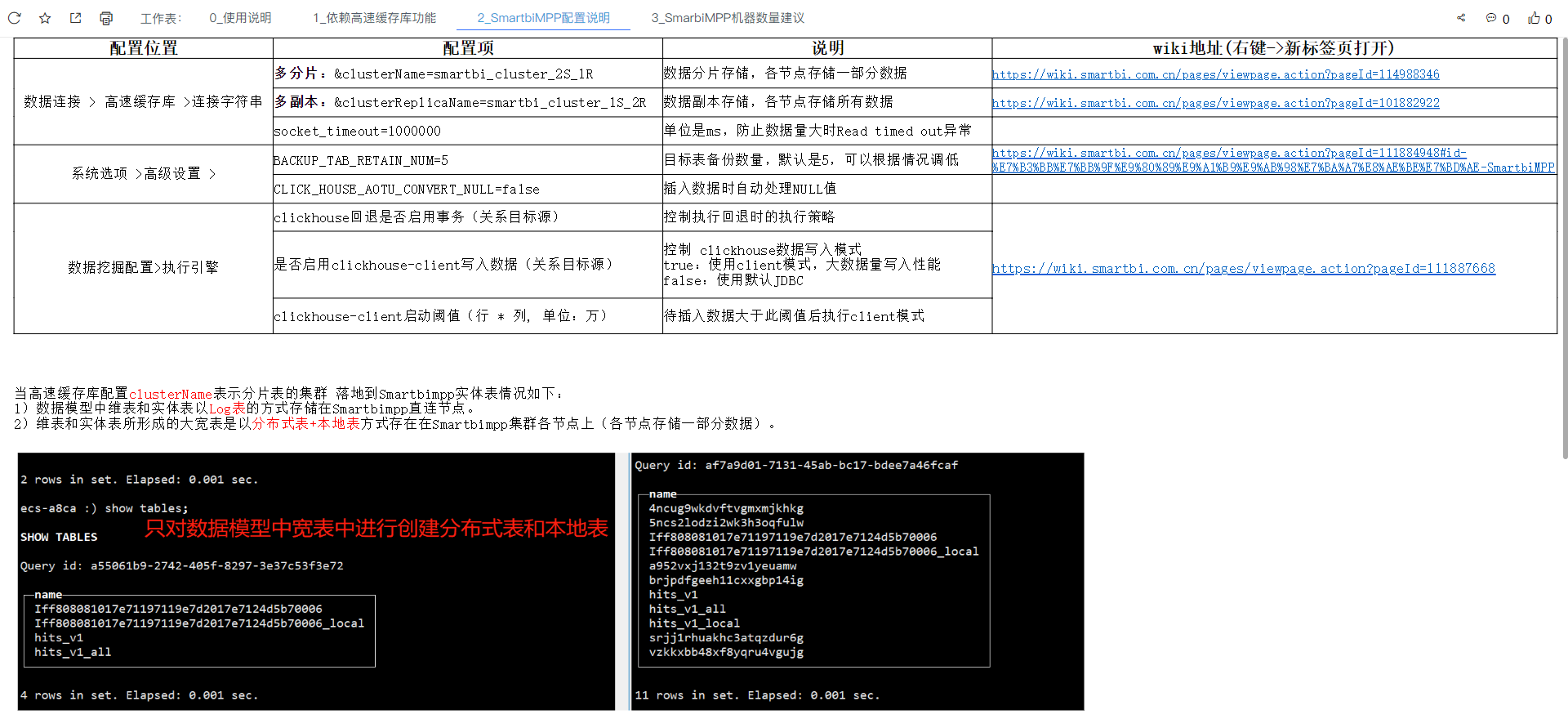
Task: Click the wiki地址 column header
Action: (x=1274, y=48)
